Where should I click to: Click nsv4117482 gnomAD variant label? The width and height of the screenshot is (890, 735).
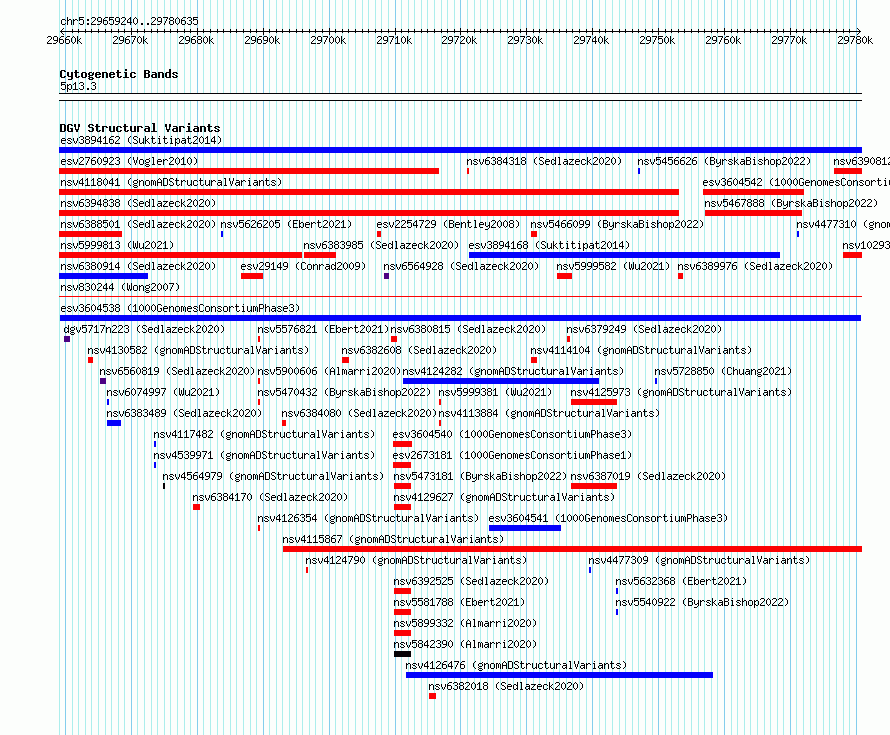[x=264, y=434]
